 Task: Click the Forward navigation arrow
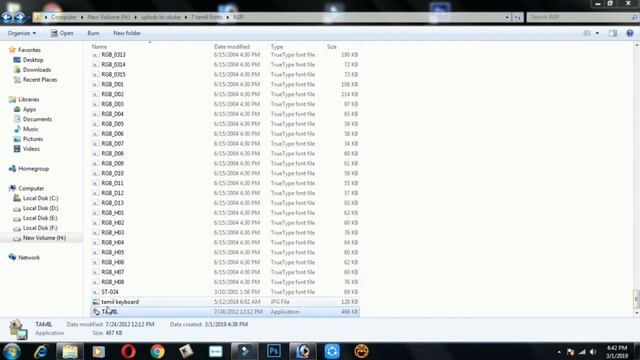click(20, 17)
